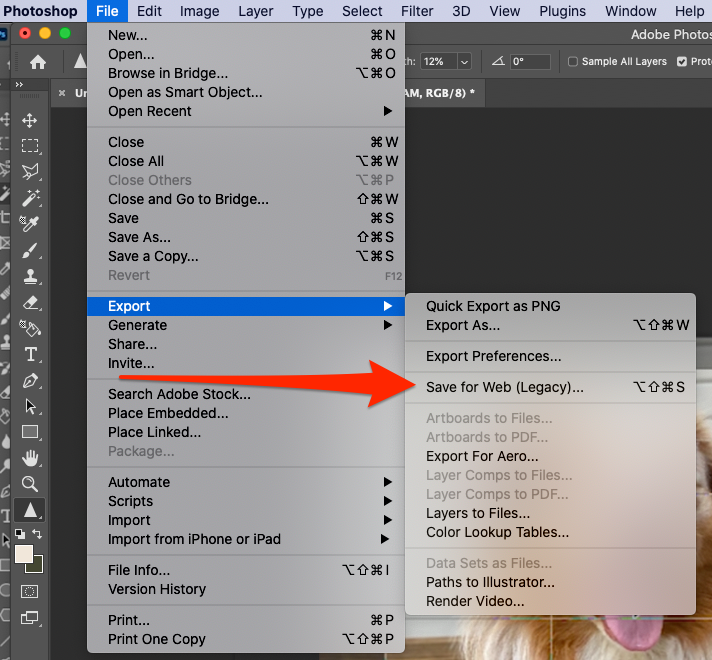The width and height of the screenshot is (712, 660).
Task: Select the Hand tool
Action: click(30, 458)
